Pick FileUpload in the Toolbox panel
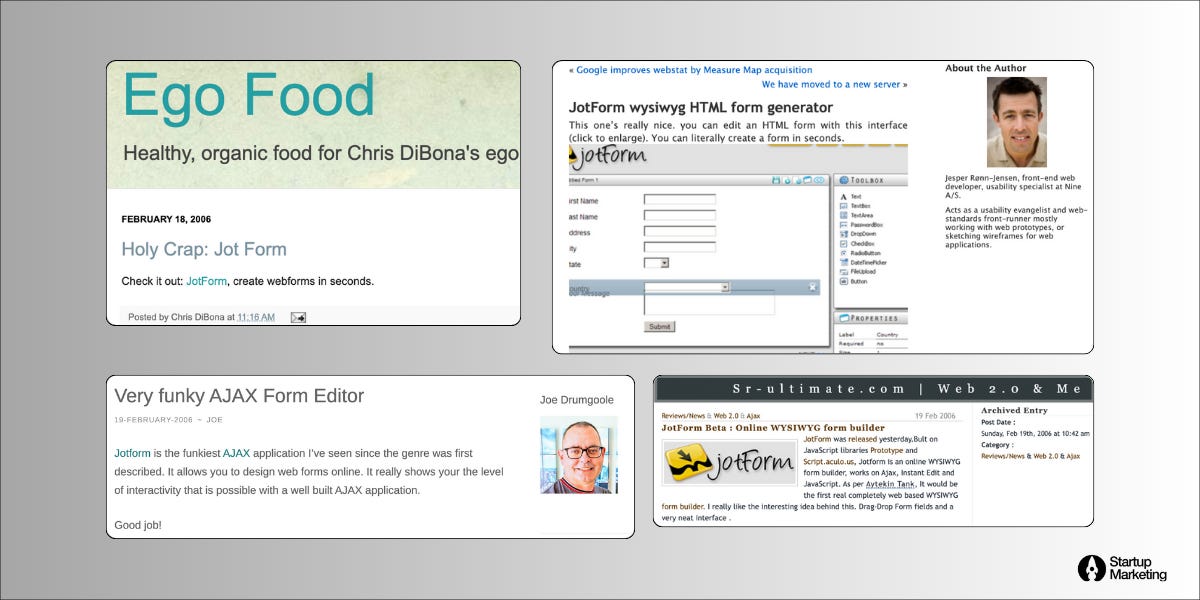The image size is (1200, 600). (x=858, y=272)
